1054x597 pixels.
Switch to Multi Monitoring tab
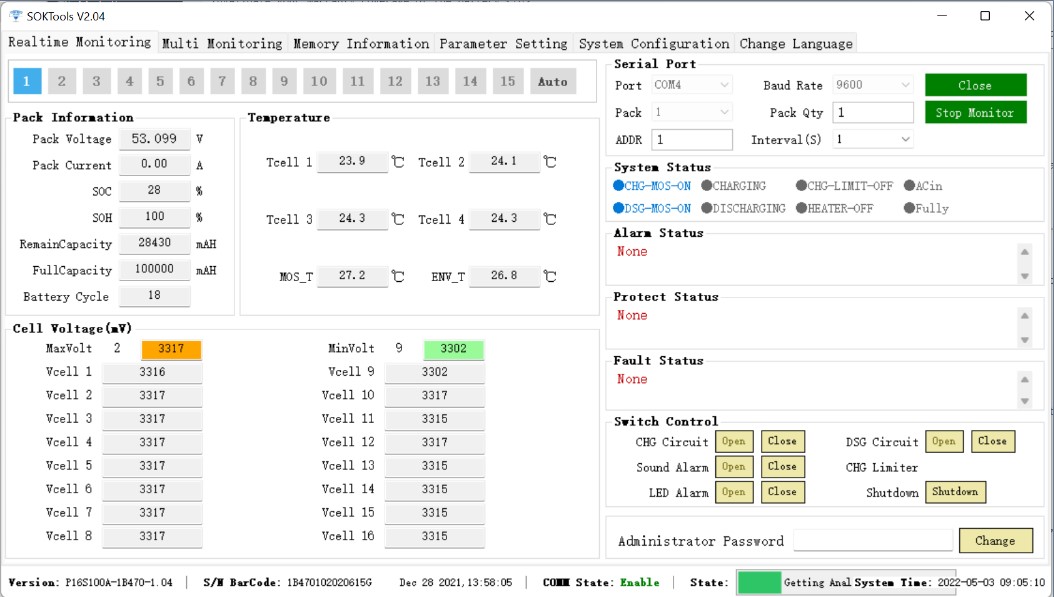click(x=222, y=44)
